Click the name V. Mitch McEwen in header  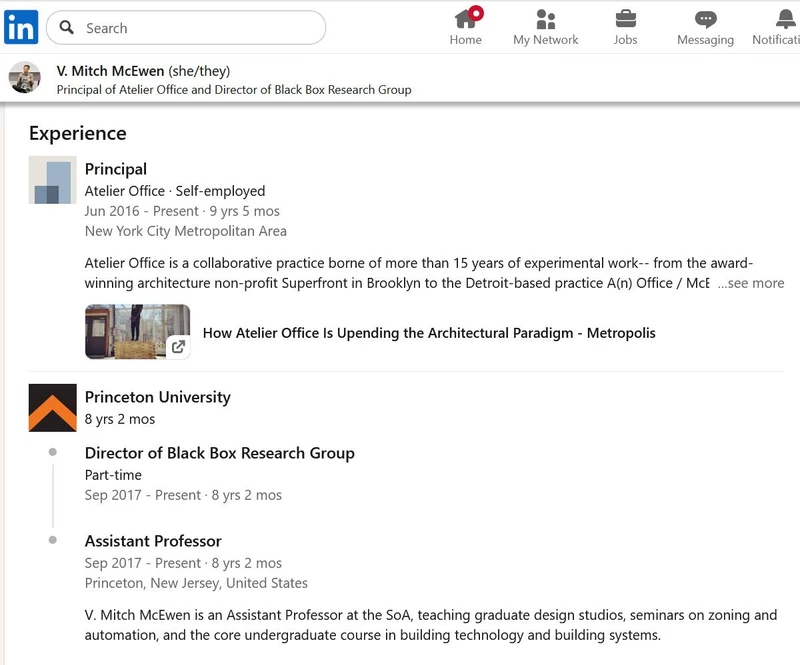tap(110, 71)
